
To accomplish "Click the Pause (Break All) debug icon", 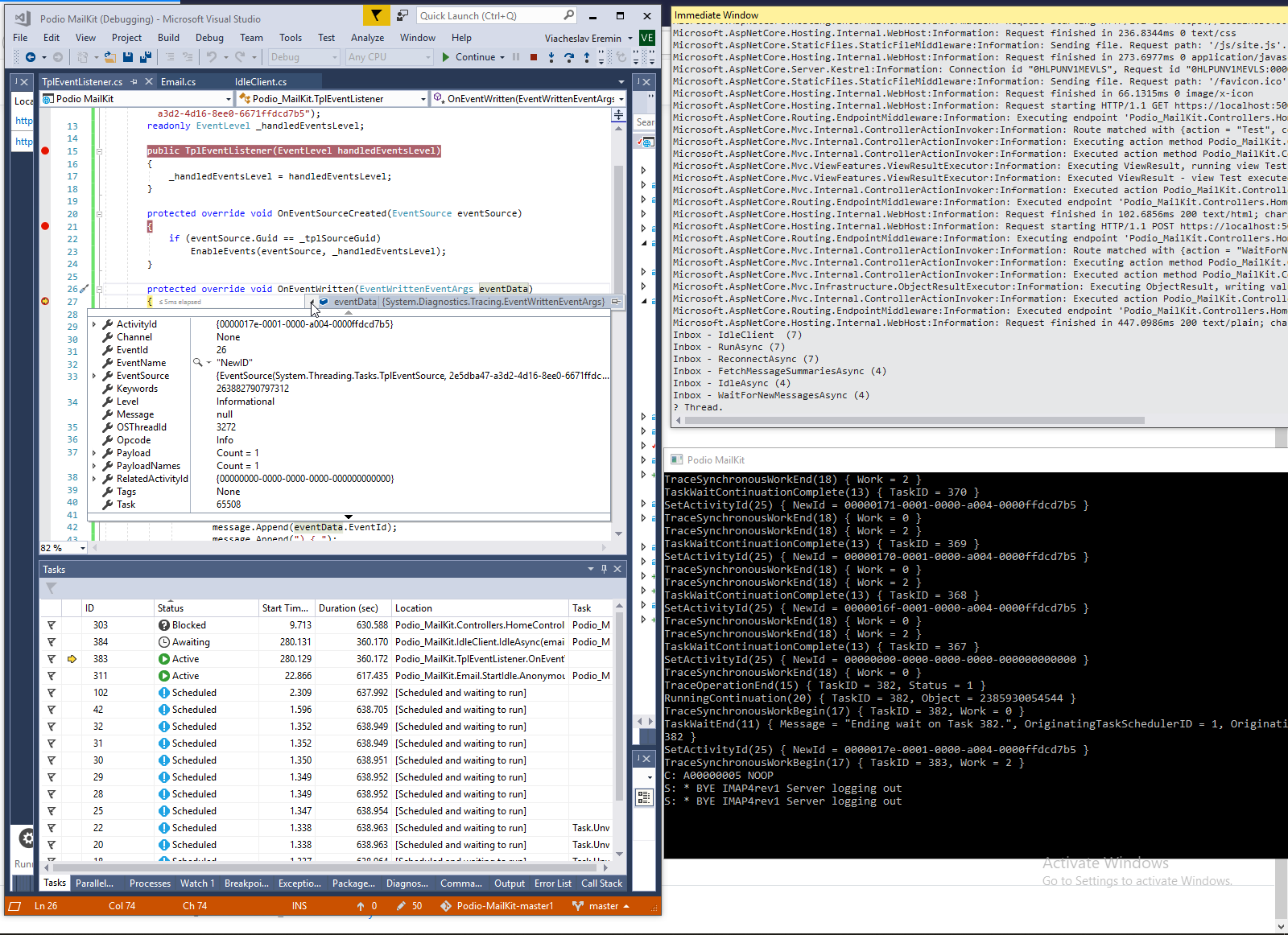I will [516, 57].
